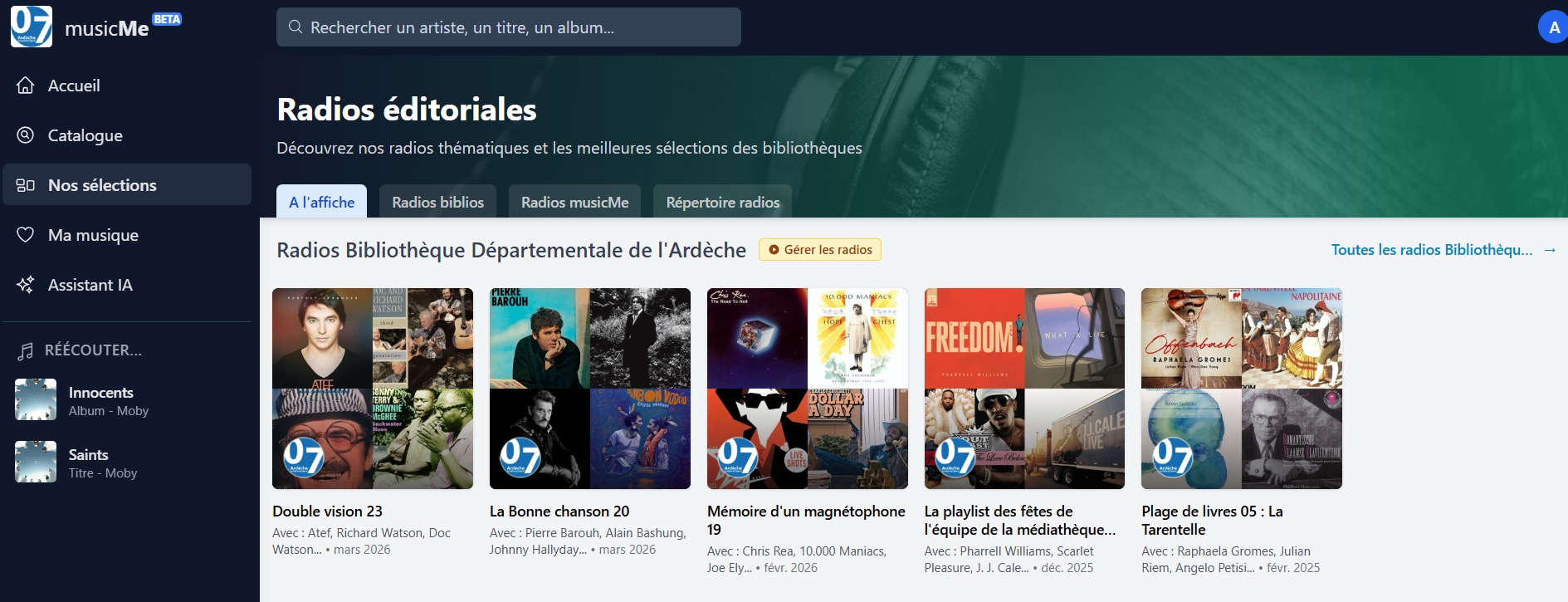Click the Double vision 23 title

pos(328,511)
